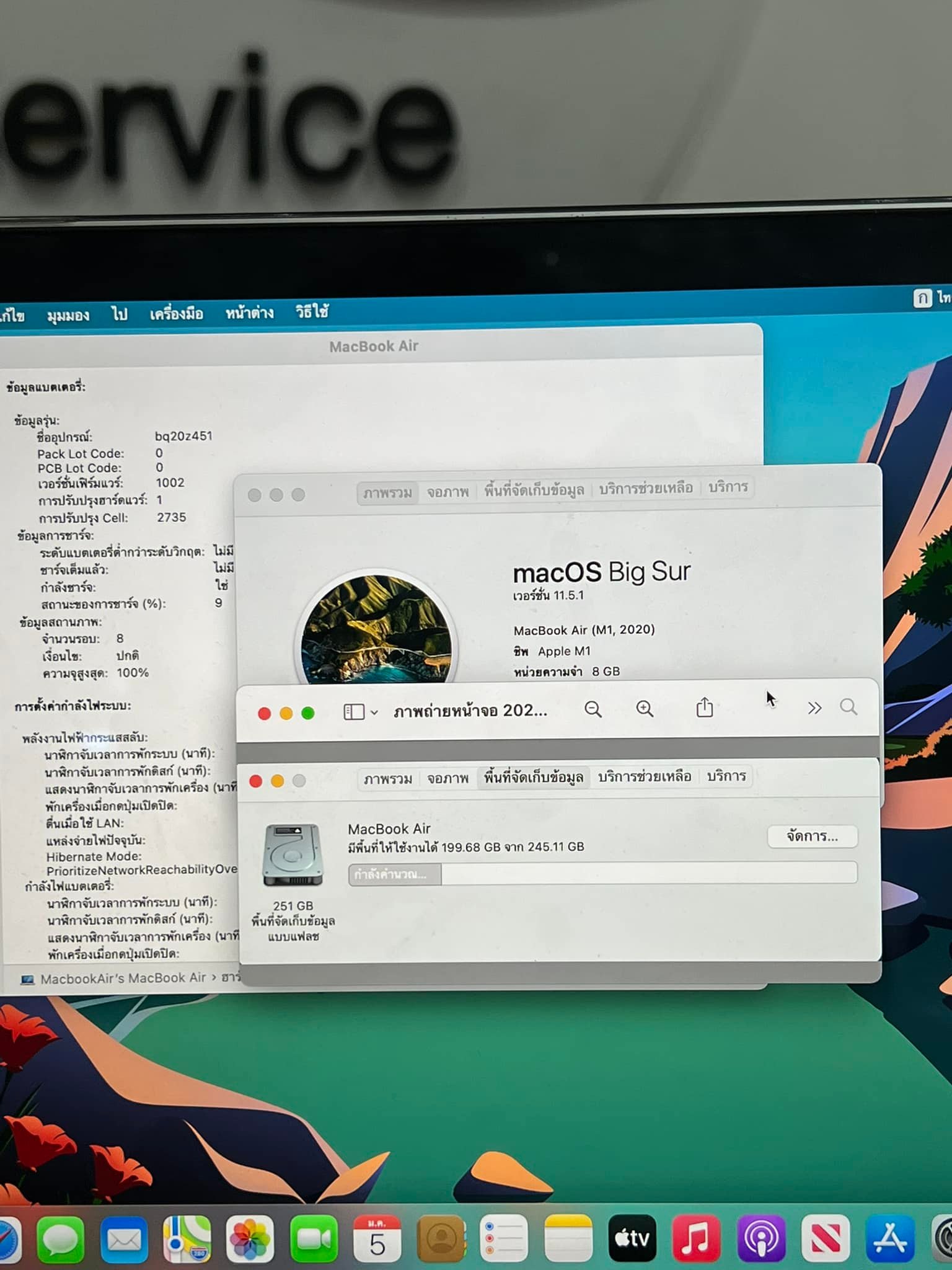Expand the overflow chevrons in Preview toolbar
The image size is (952, 1270).
[x=814, y=708]
